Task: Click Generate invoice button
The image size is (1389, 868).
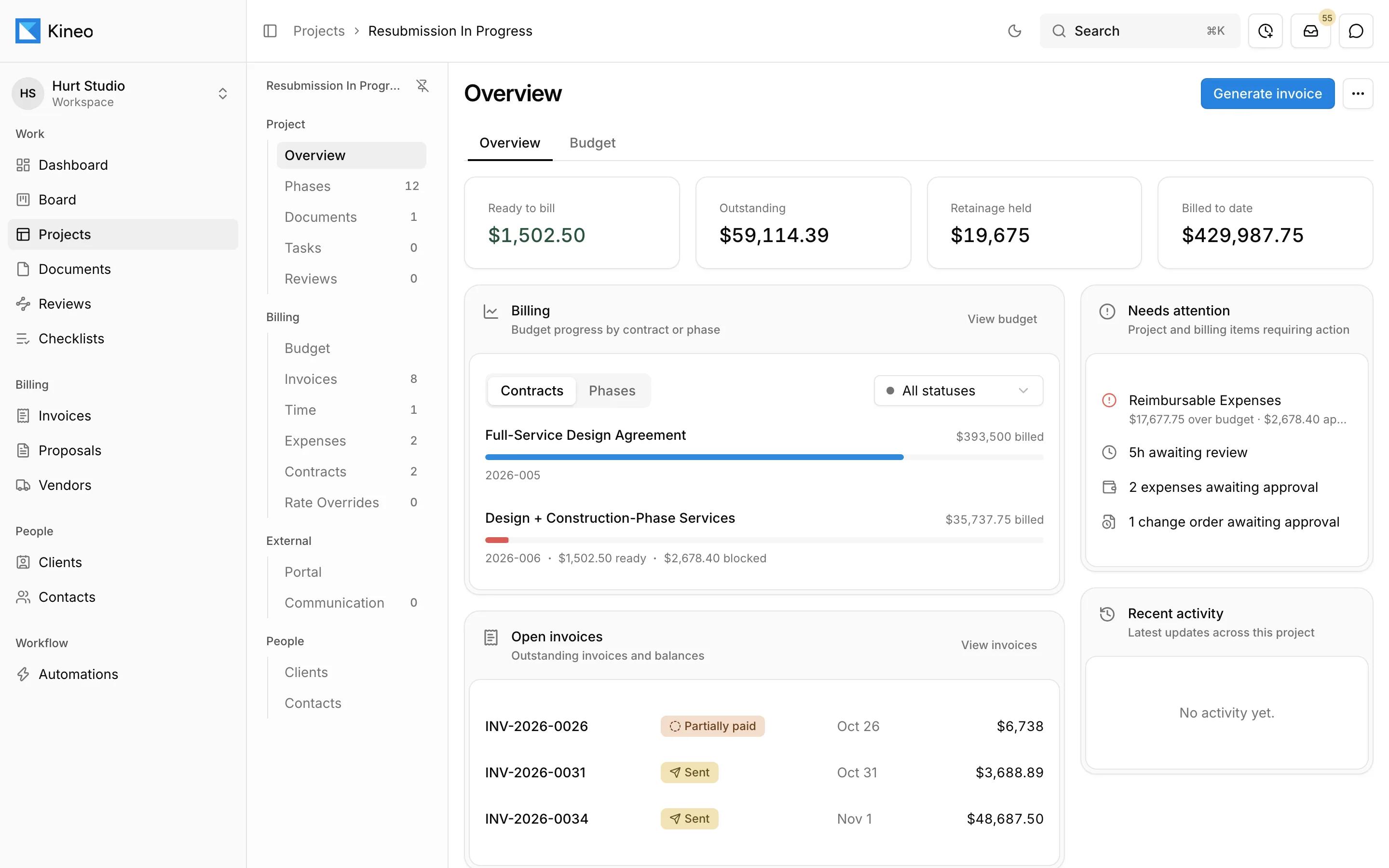Action: tap(1267, 94)
